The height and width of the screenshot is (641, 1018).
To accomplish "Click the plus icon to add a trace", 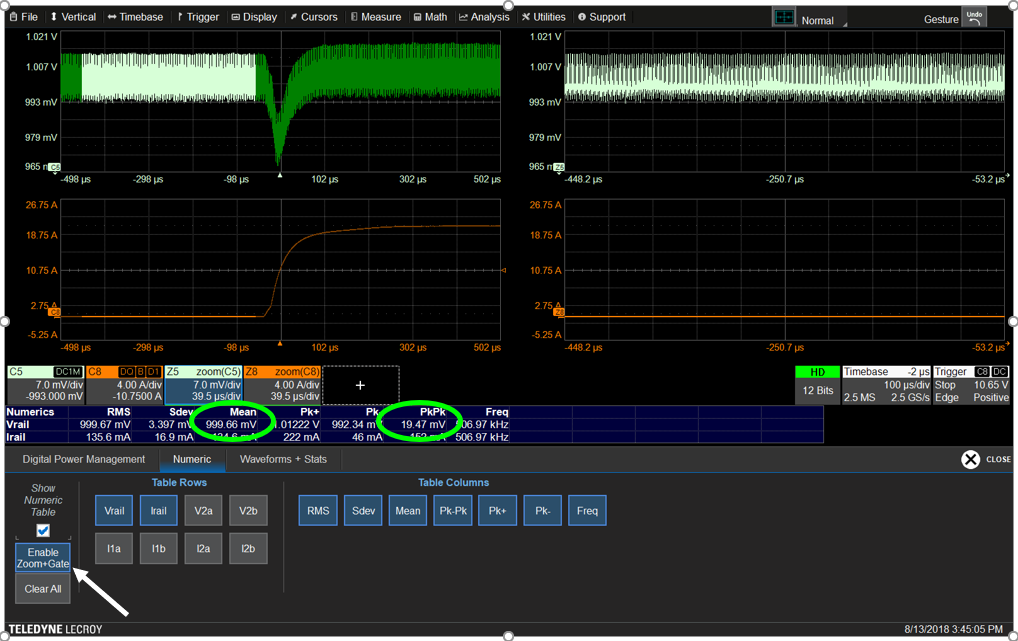I will pyautogui.click(x=360, y=385).
